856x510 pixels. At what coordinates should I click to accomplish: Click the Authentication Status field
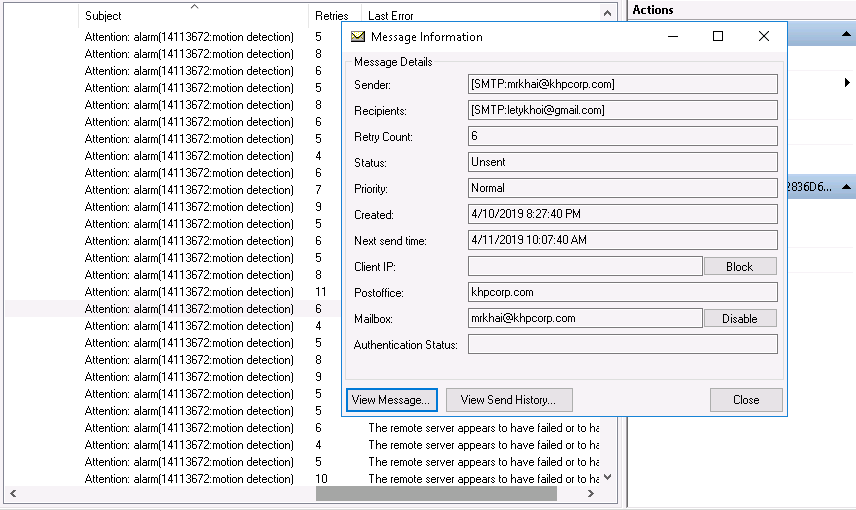click(622, 345)
